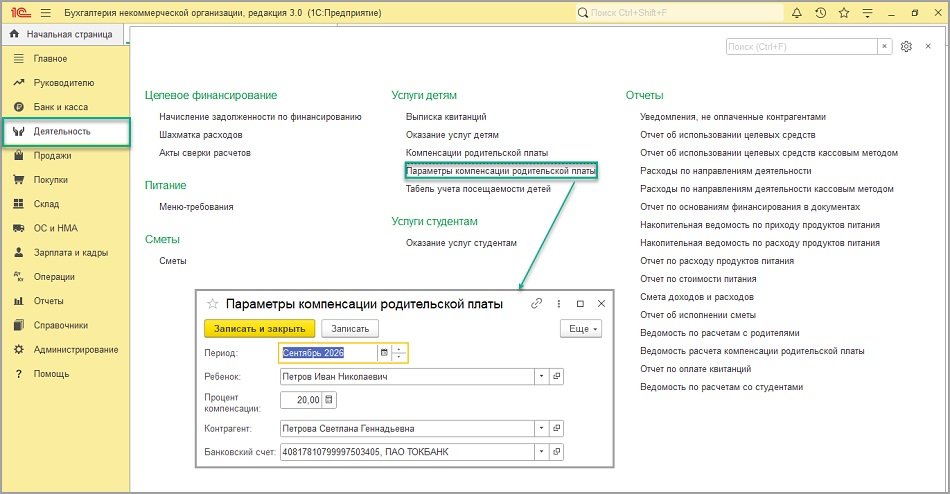Expand the Ребенок dropdown list

click(x=542, y=376)
